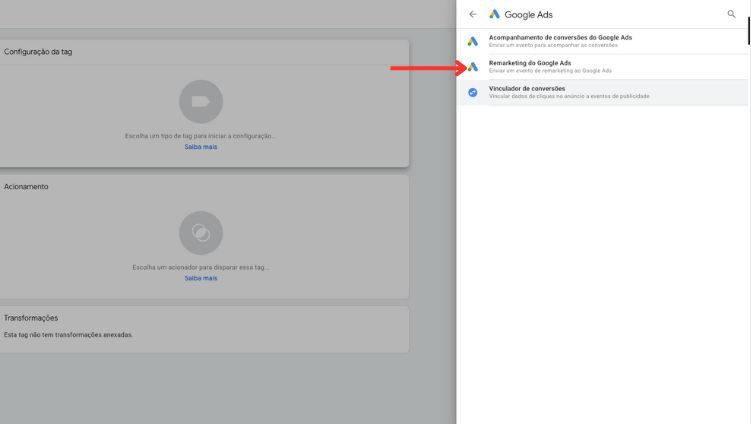Select Acompanhamento de conversões do Google Ads
751x424 pixels.
[x=602, y=41]
